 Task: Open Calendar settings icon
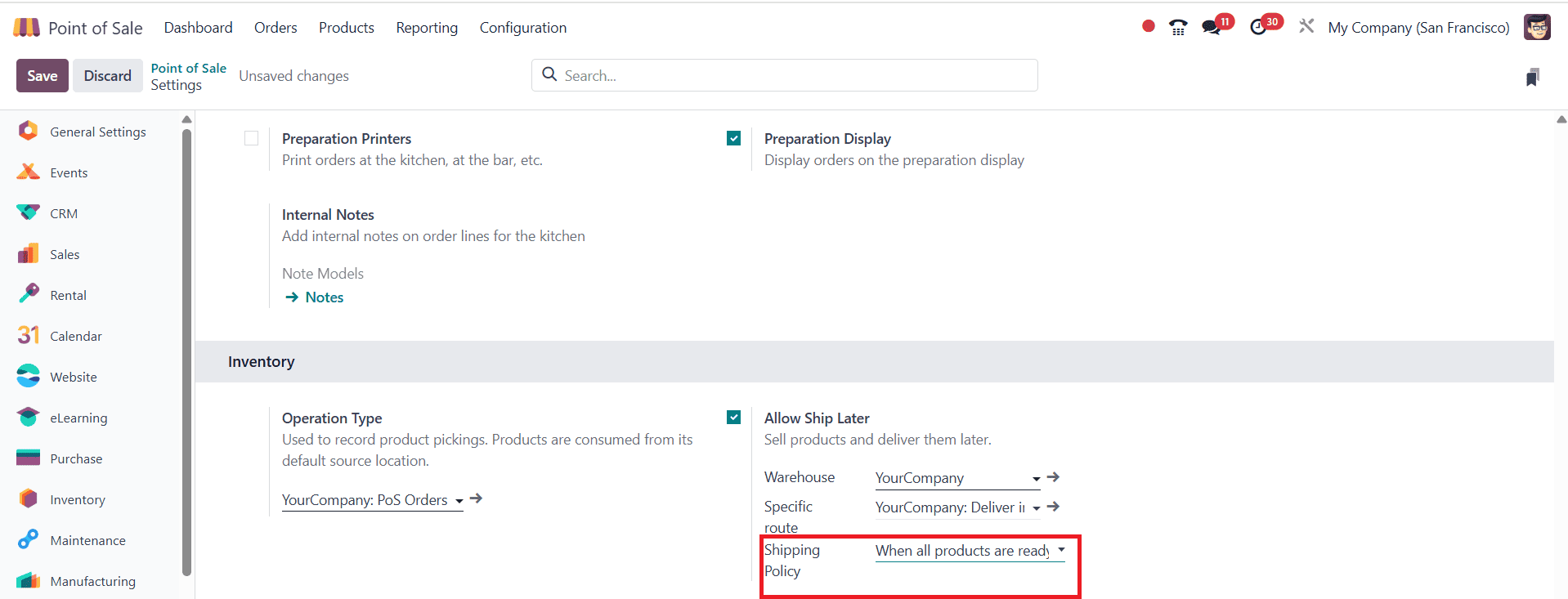pos(28,335)
